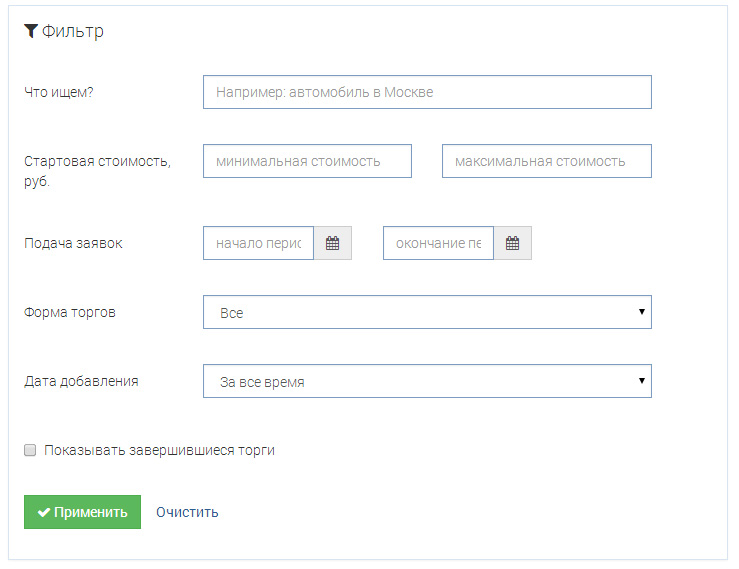The height and width of the screenshot is (569, 739).
Task: Toggle the Показывать завершившиеся торги checkbox
Action: click(30, 450)
